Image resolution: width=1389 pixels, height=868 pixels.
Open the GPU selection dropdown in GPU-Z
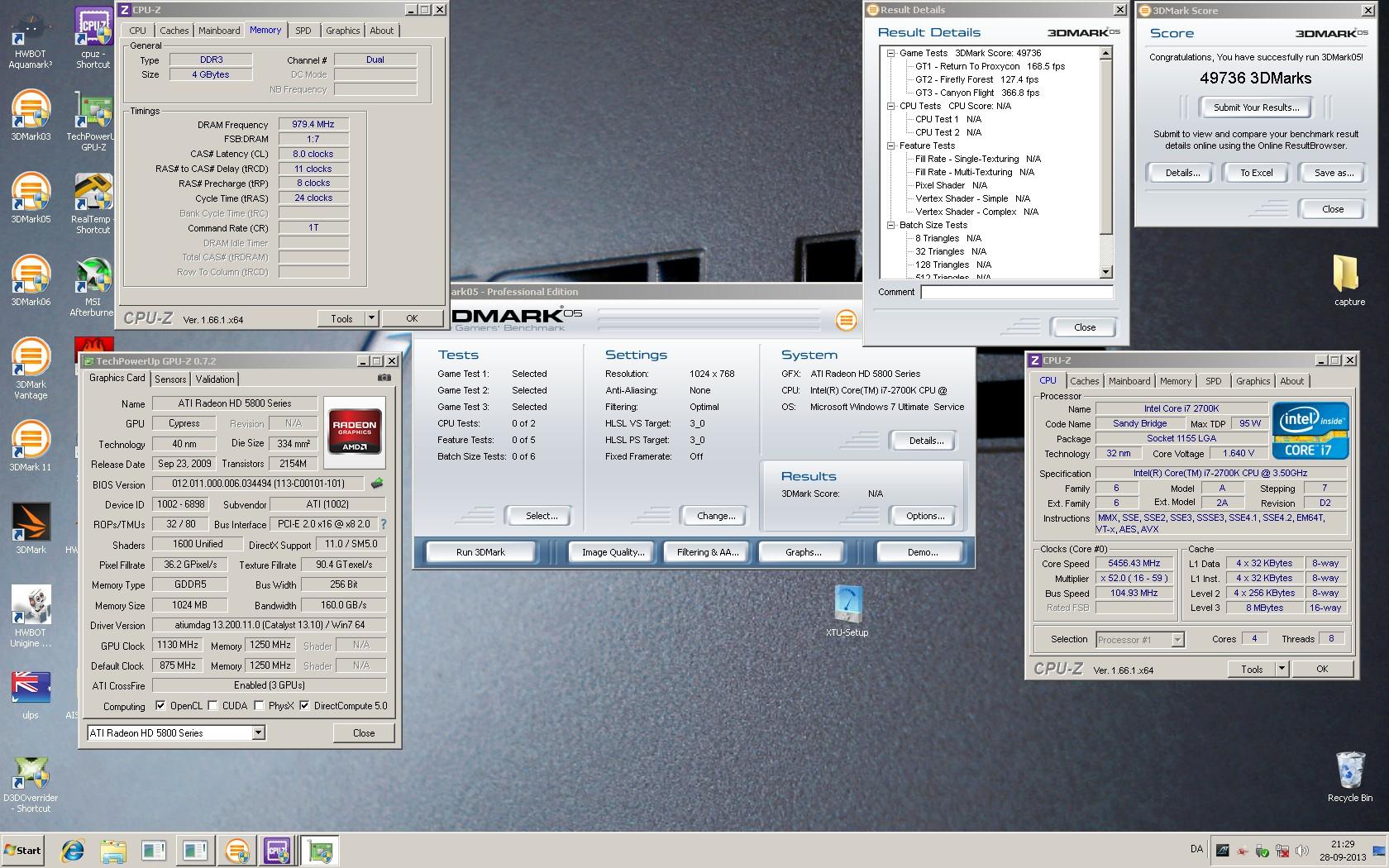point(258,732)
